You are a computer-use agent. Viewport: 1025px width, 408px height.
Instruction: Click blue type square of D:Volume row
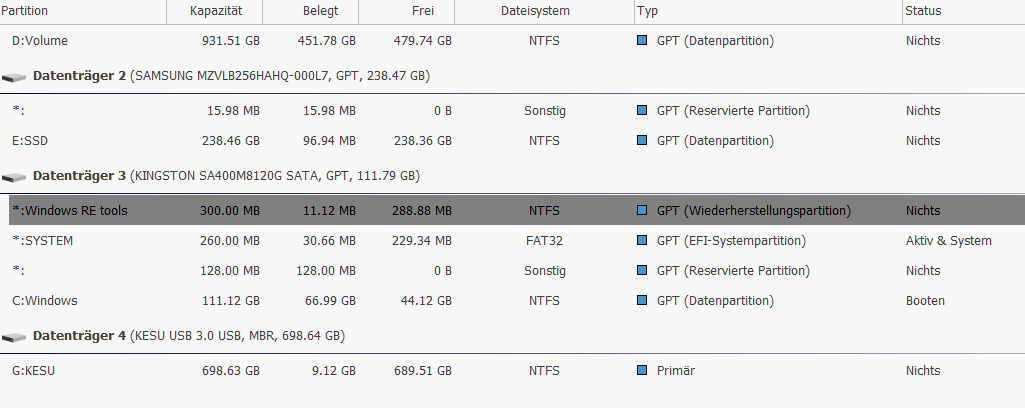click(642, 41)
